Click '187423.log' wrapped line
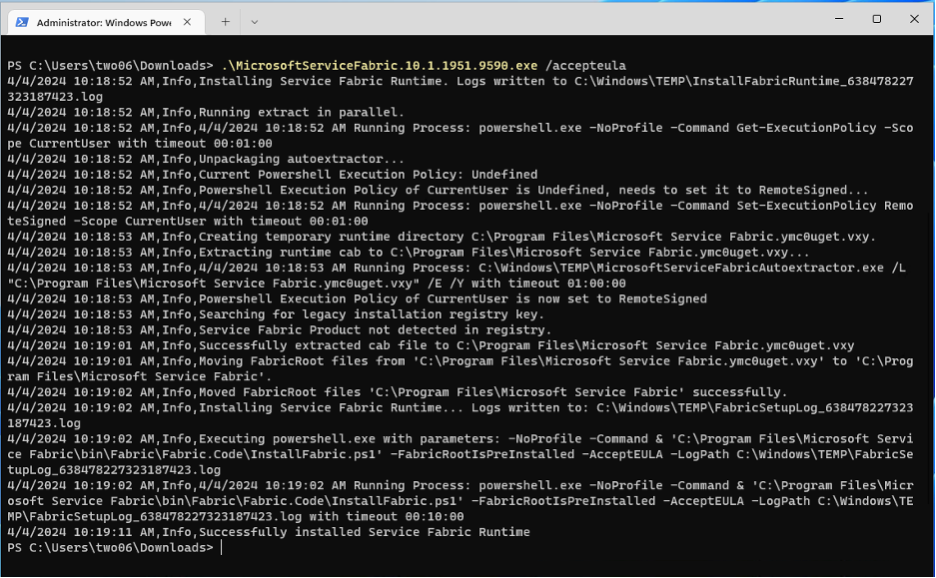Screen dimensions: 936x578 point(44,423)
